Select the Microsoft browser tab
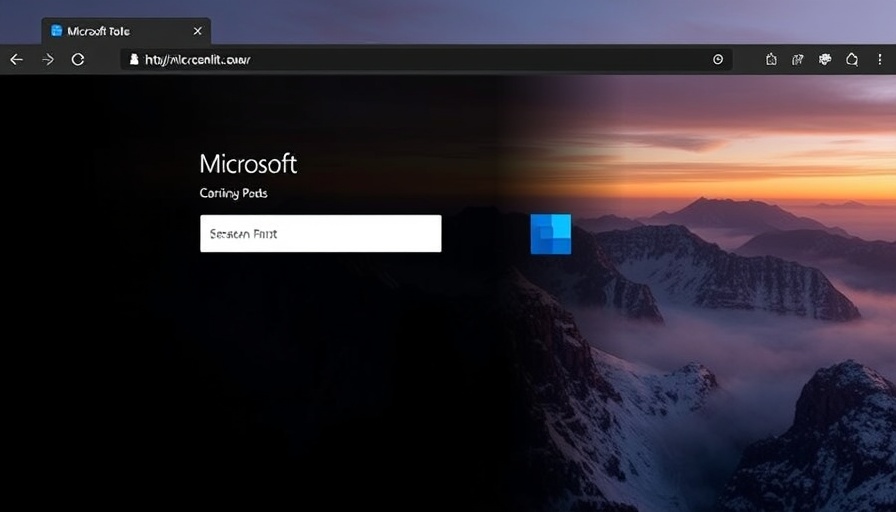 point(126,31)
